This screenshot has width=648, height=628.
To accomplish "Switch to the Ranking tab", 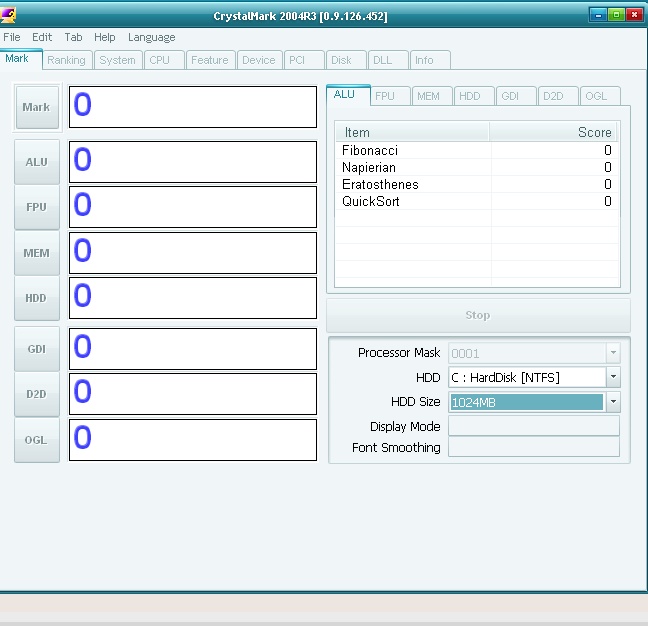I will (x=67, y=60).
